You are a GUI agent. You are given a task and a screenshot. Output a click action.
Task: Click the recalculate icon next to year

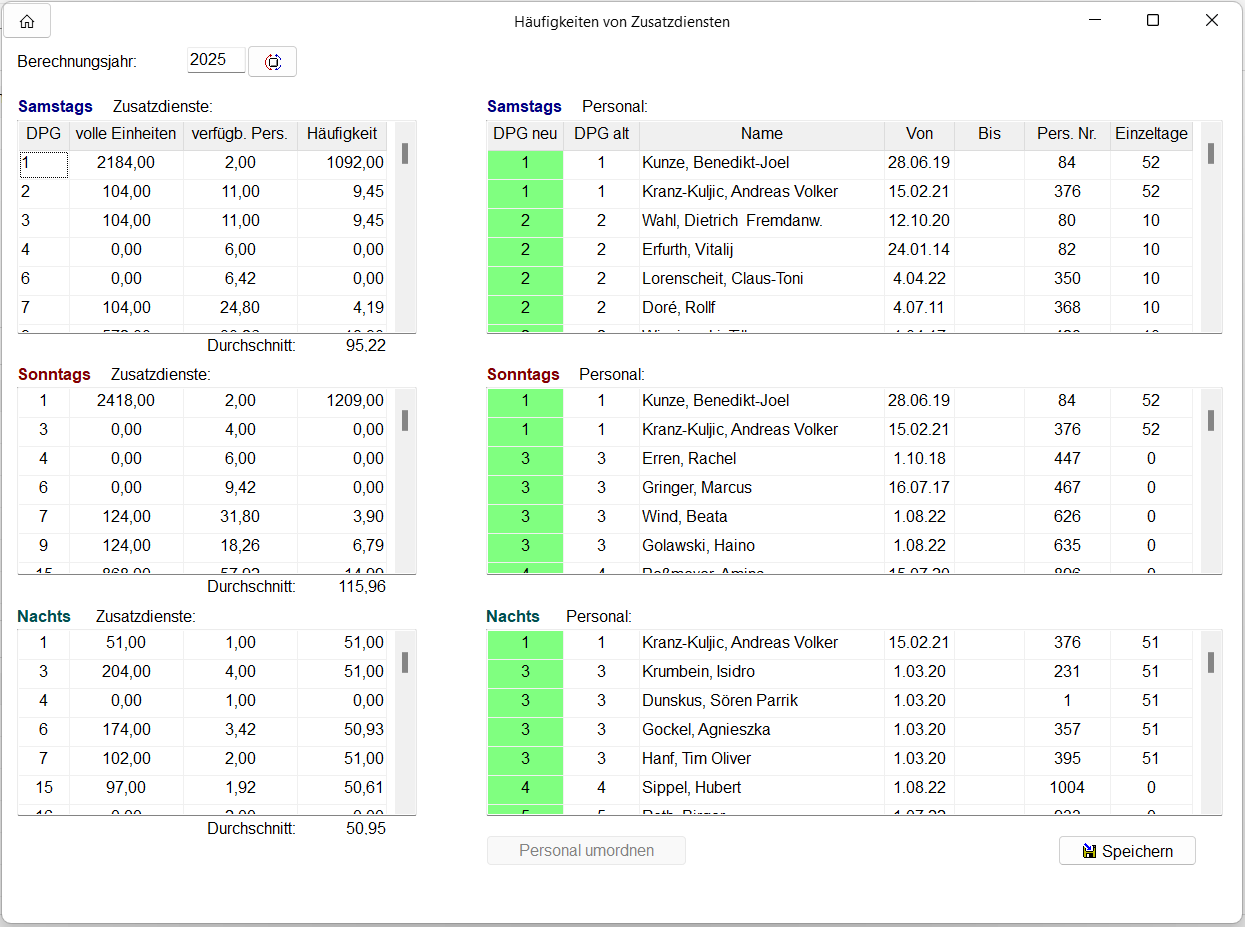[x=272, y=62]
